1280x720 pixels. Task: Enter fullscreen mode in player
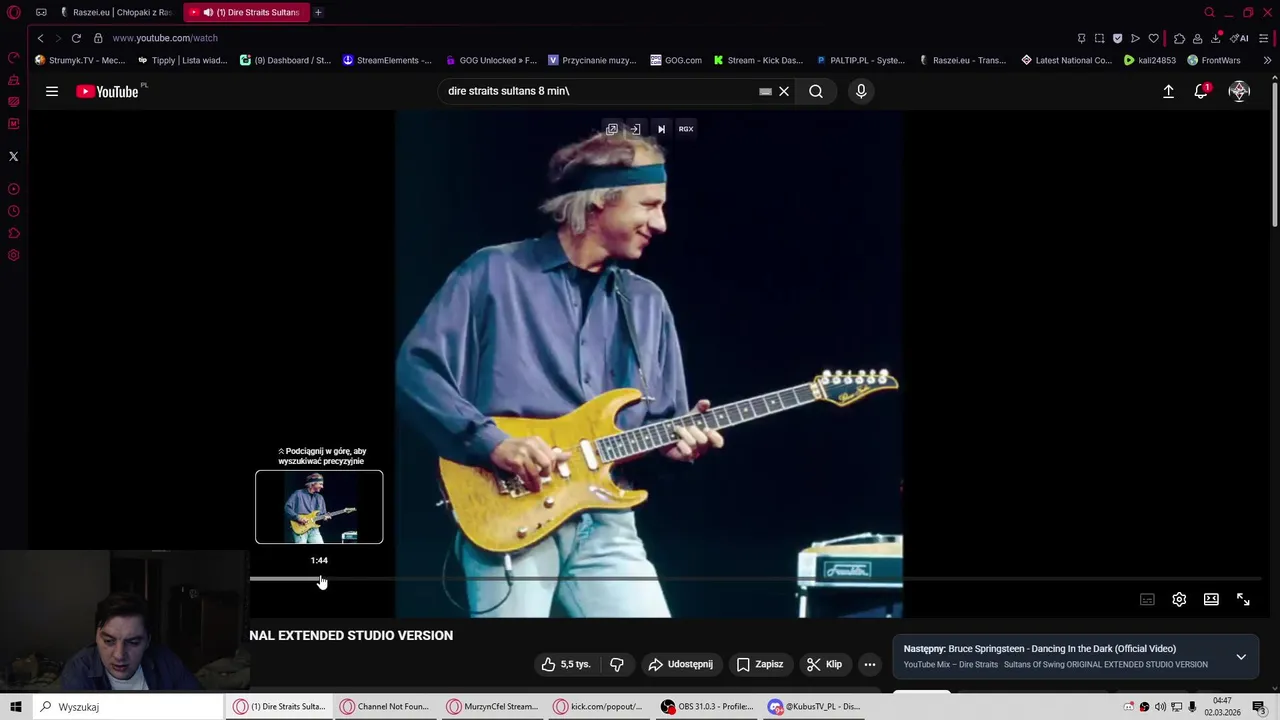pos(1243,599)
